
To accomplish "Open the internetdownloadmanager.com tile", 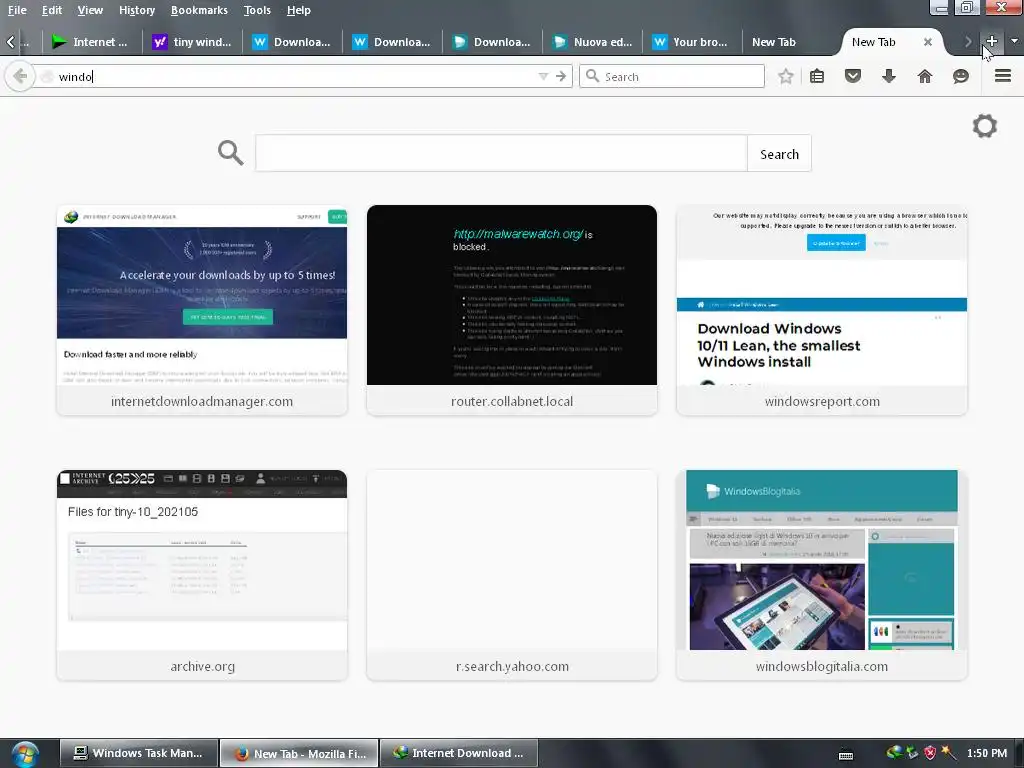I will (202, 310).
